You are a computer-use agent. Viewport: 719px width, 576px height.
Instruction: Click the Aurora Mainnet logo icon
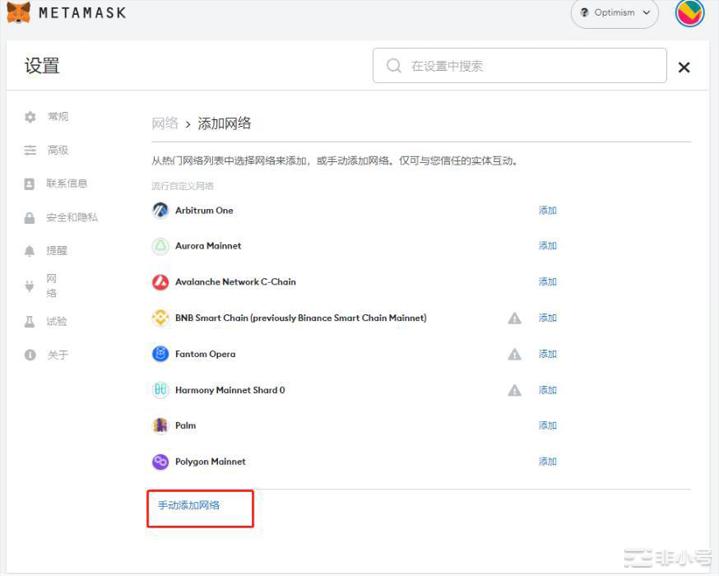pyautogui.click(x=160, y=246)
